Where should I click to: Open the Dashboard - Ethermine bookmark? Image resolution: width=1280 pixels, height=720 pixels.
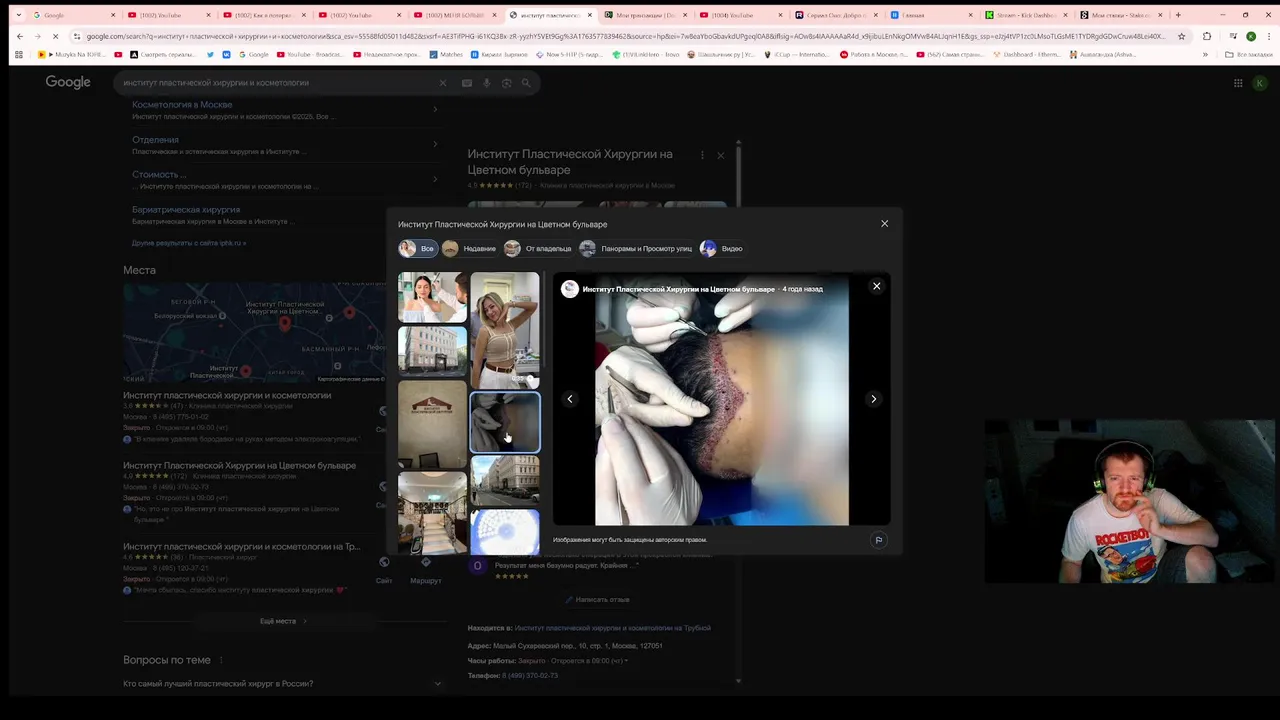coord(1028,54)
